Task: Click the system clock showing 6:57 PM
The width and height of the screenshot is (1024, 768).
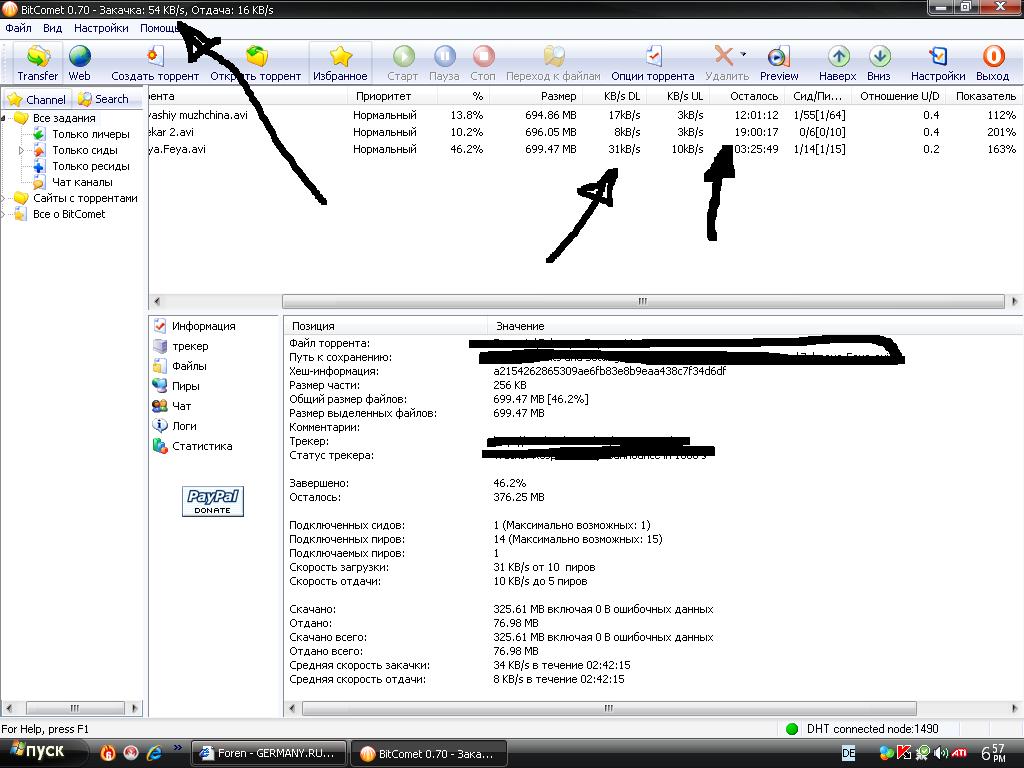Action: [993, 753]
